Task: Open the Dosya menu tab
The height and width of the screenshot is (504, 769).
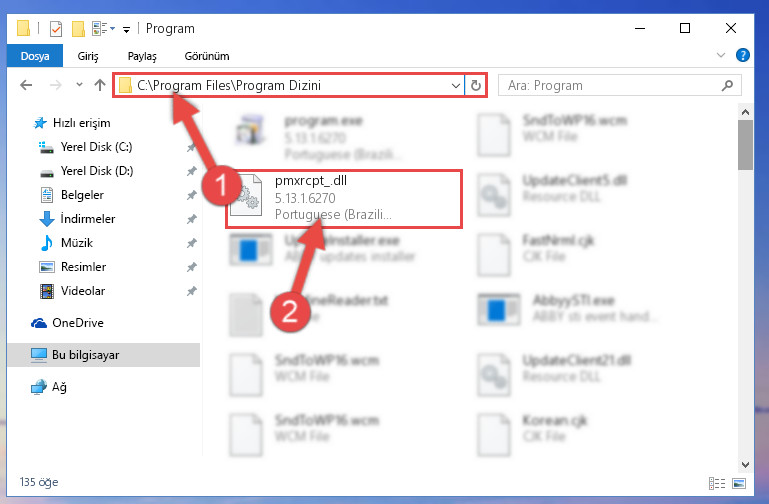Action: (x=35, y=56)
